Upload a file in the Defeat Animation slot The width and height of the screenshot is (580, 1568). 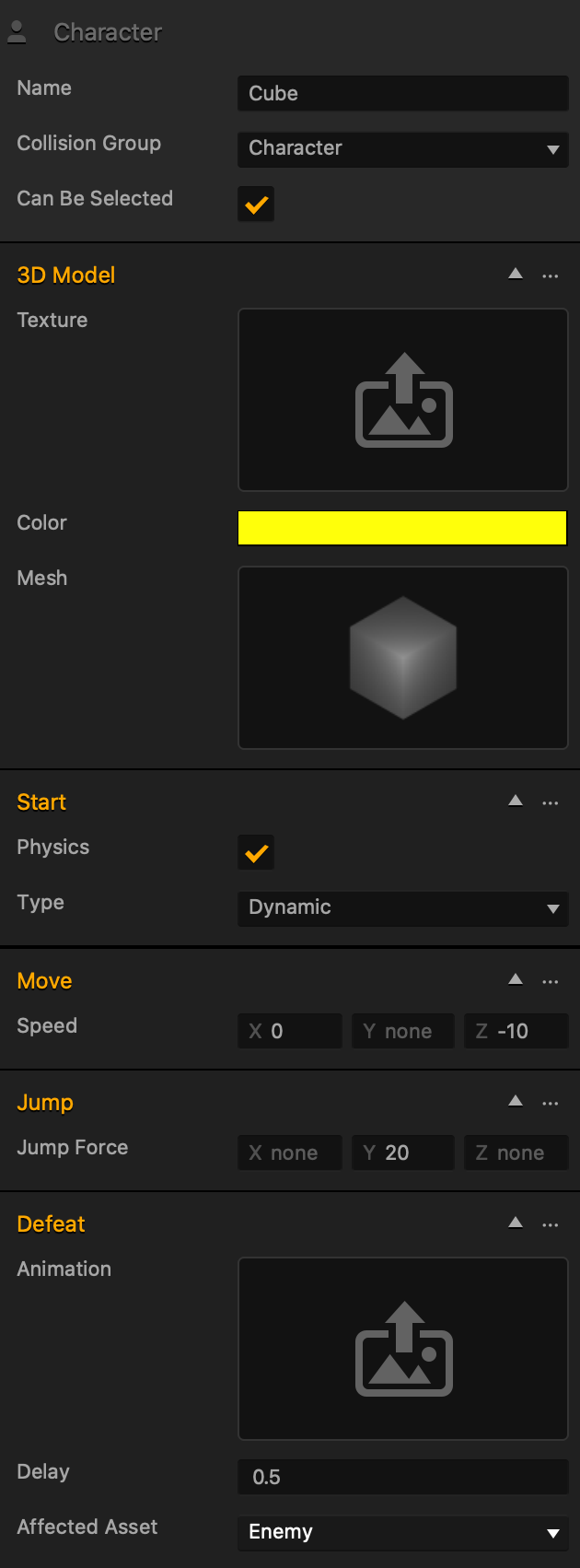click(403, 1349)
